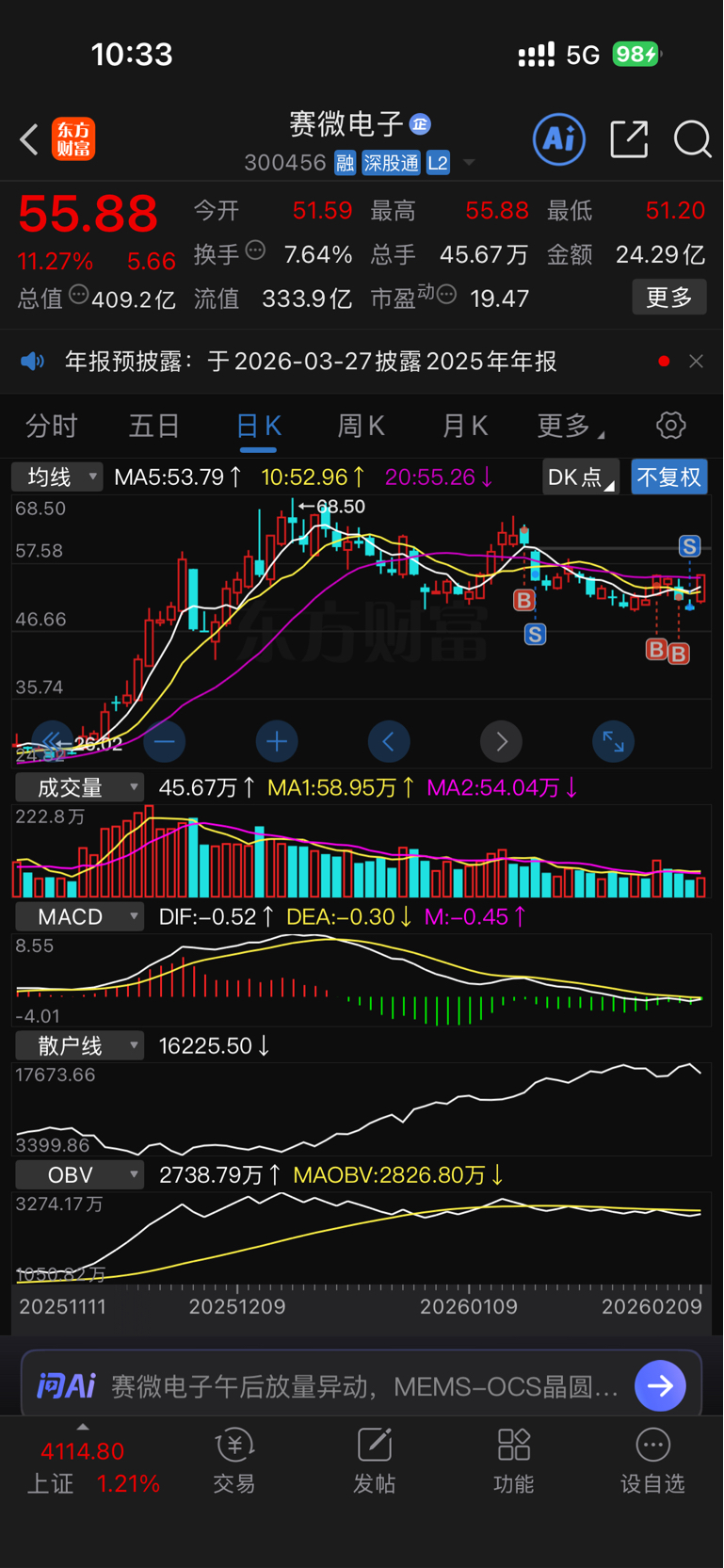Expand chart to fullscreen icon
This screenshot has height=1568, width=724.
[x=614, y=742]
